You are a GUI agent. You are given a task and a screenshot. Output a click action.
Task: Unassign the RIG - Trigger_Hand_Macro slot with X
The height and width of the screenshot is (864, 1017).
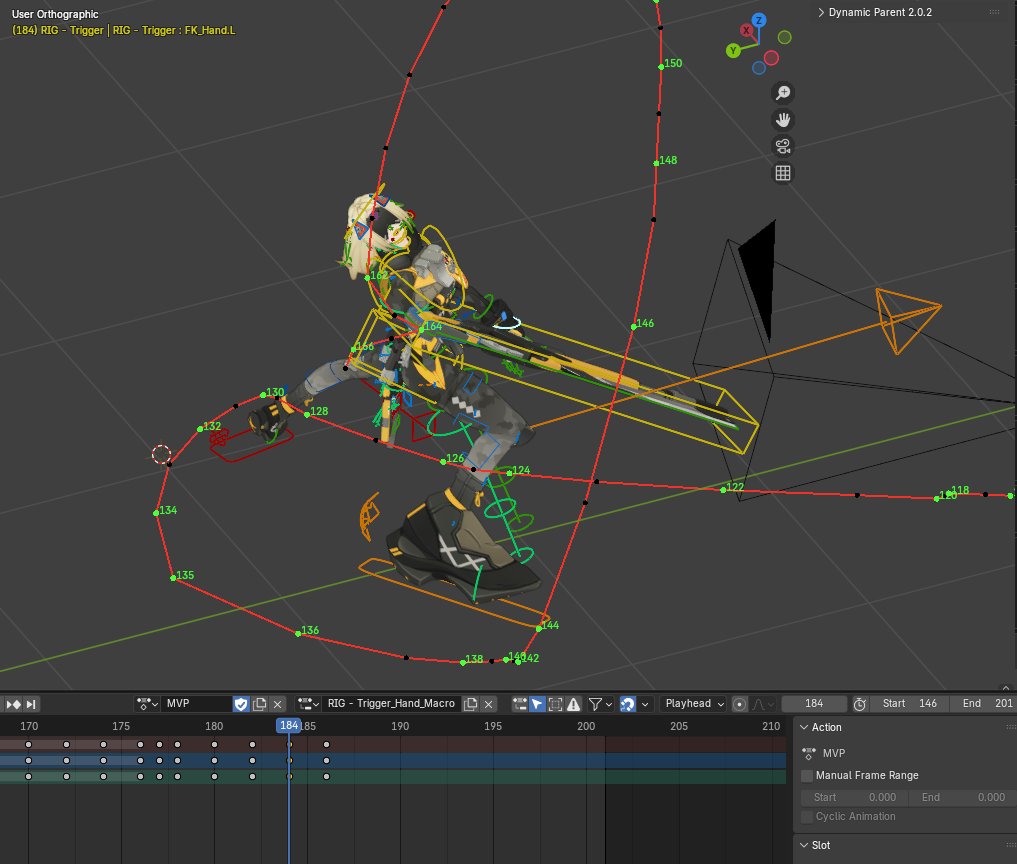[x=489, y=704]
